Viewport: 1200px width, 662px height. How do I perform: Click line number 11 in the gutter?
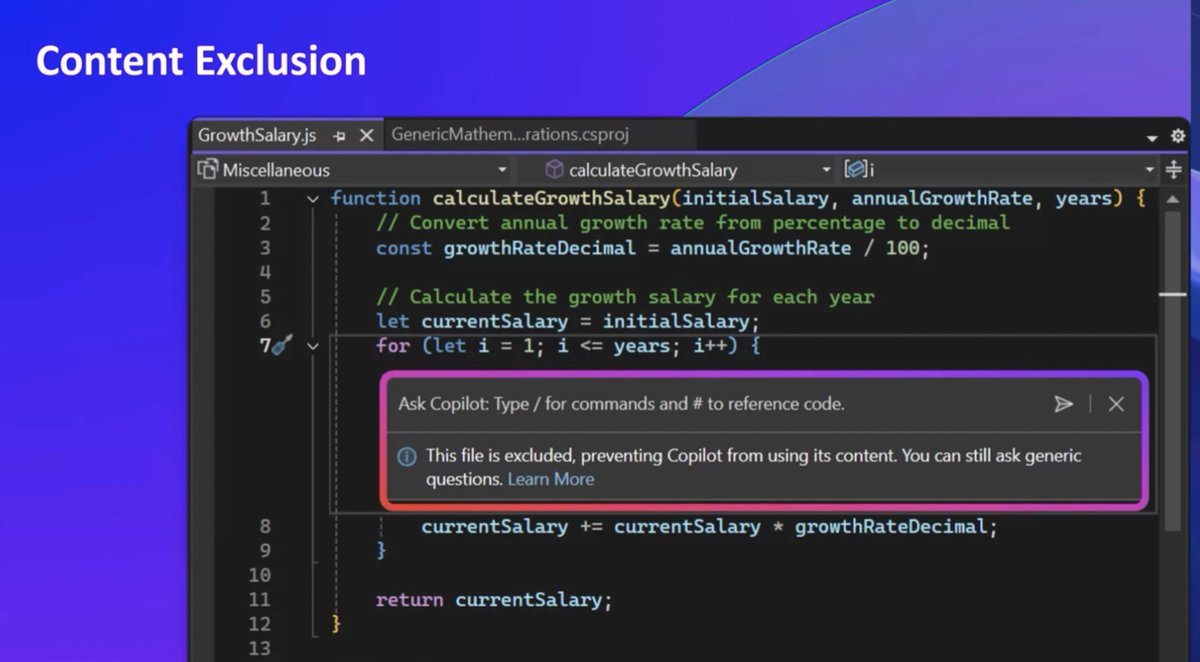[259, 600]
